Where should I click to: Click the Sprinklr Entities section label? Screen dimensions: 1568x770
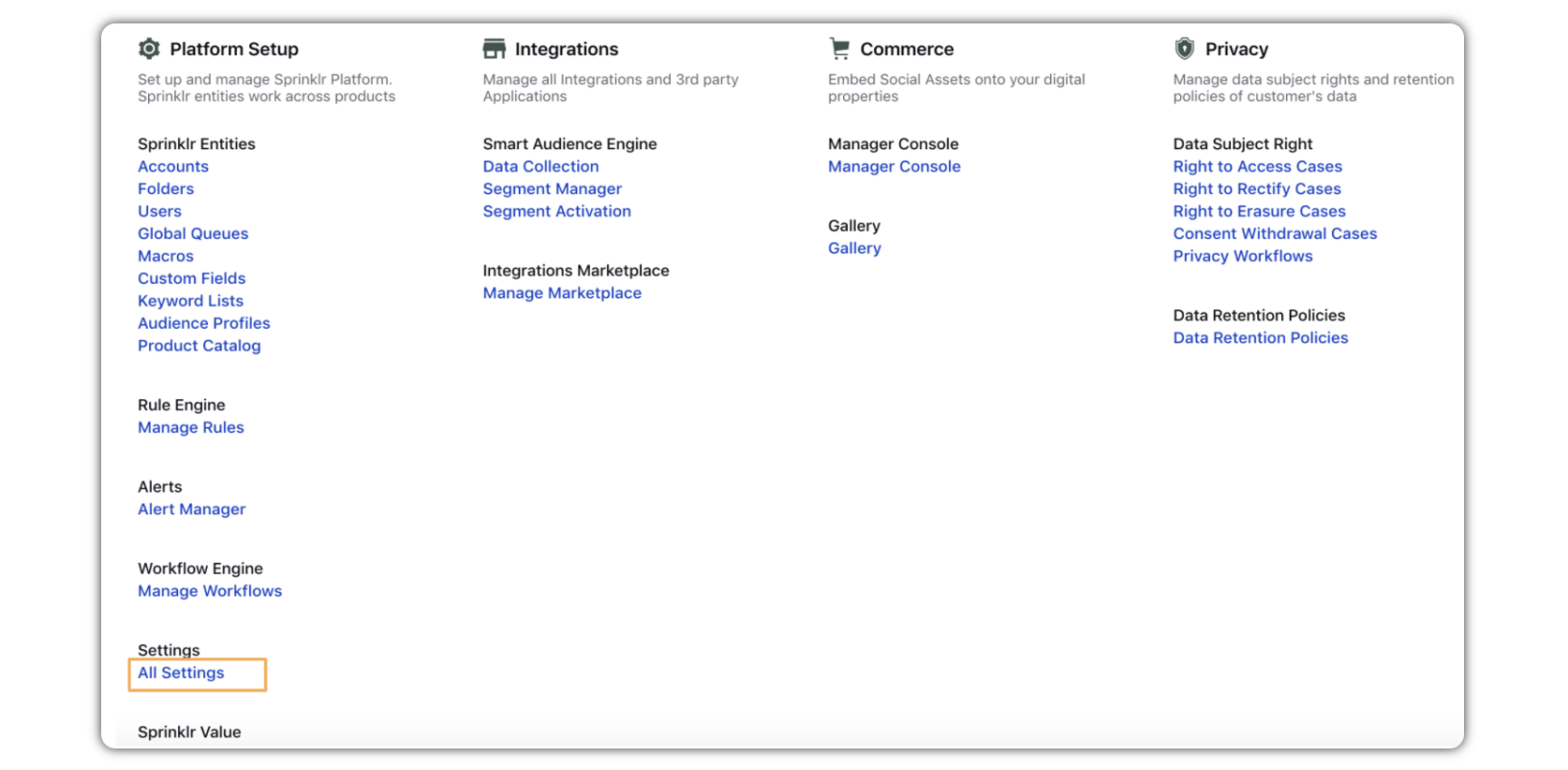197,144
